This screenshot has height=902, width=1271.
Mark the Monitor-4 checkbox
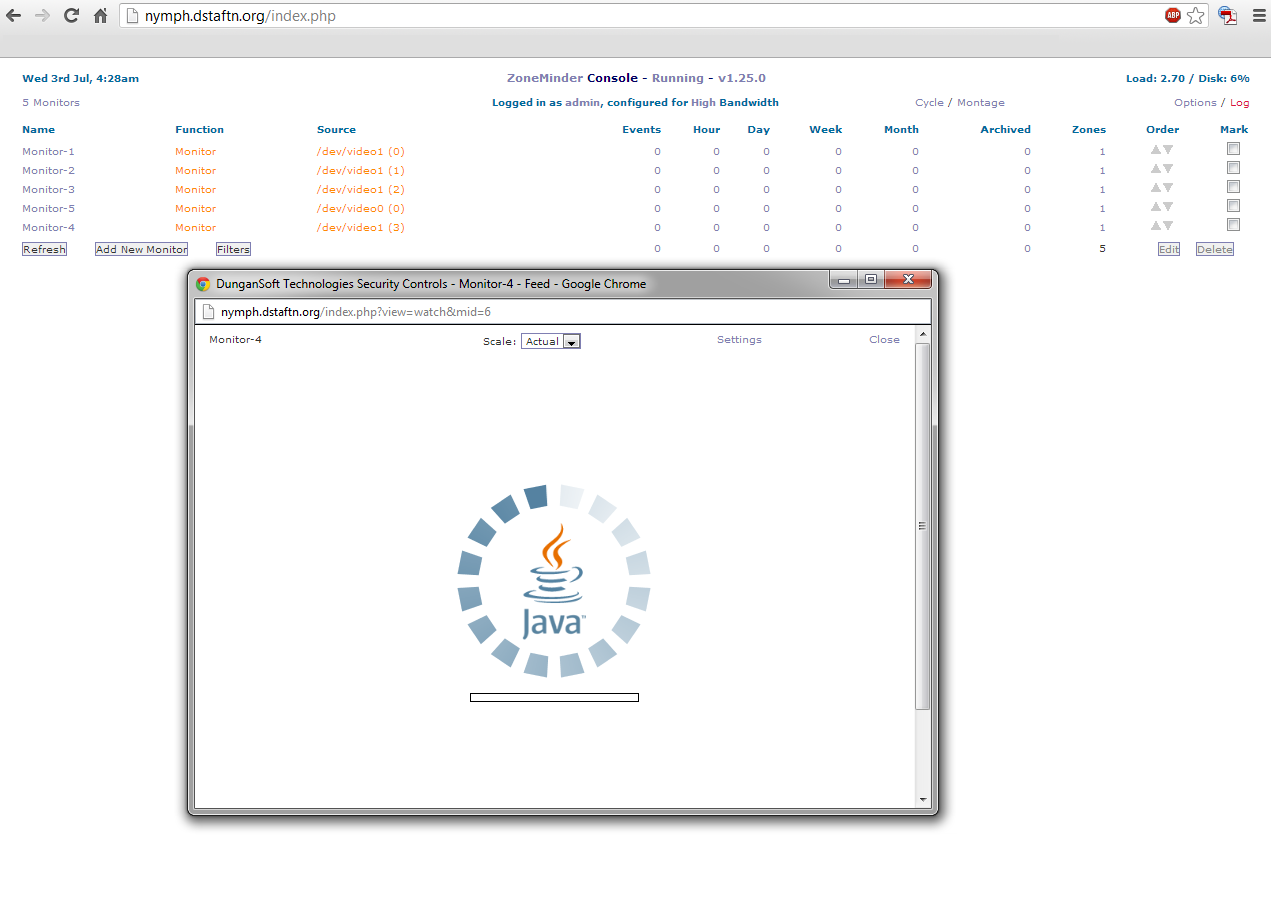[x=1234, y=225]
